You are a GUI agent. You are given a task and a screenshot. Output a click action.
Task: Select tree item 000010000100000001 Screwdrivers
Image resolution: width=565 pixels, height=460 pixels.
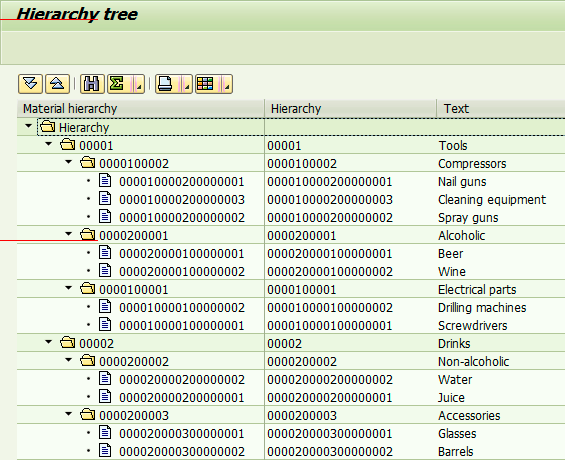pos(182,326)
